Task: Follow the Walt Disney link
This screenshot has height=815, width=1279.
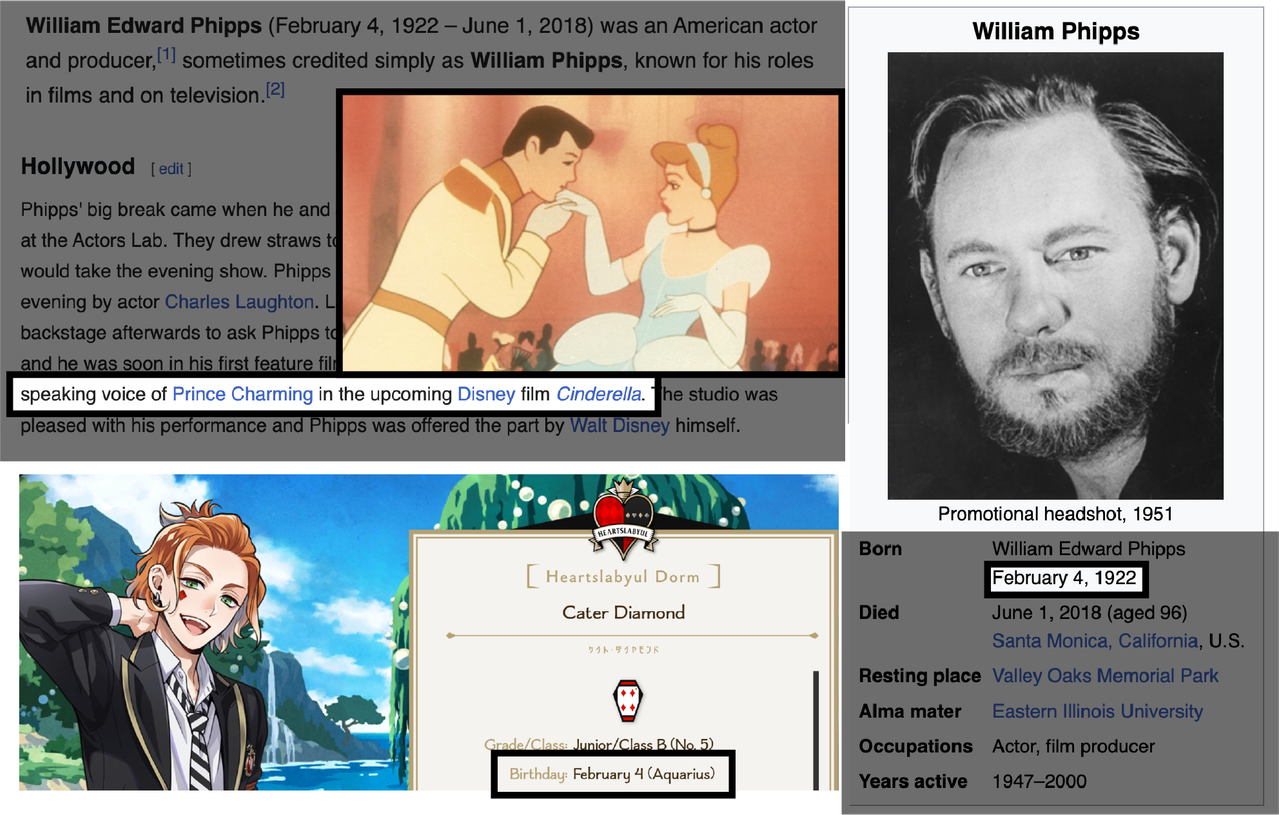Action: point(620,426)
